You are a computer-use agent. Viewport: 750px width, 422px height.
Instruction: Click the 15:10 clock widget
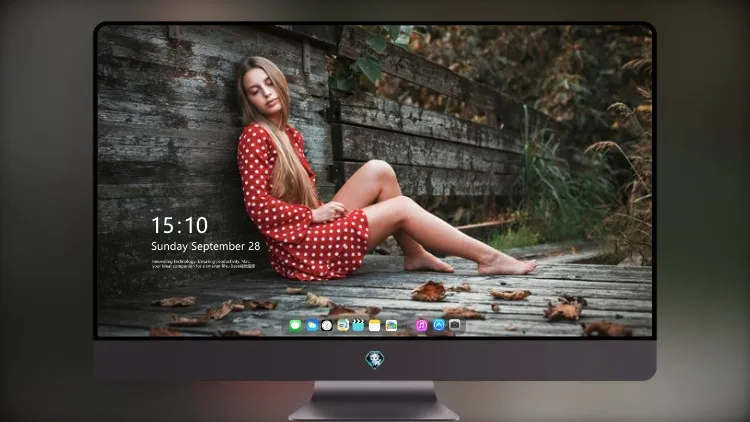pos(180,225)
